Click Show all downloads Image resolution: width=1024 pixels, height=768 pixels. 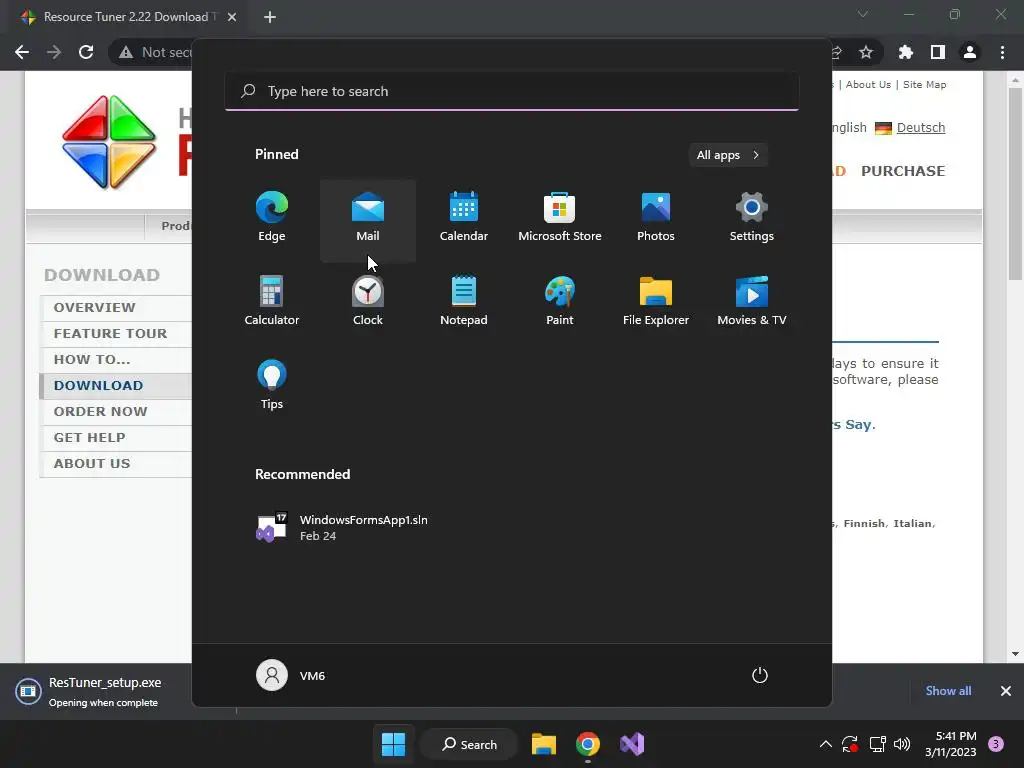pyautogui.click(x=948, y=691)
